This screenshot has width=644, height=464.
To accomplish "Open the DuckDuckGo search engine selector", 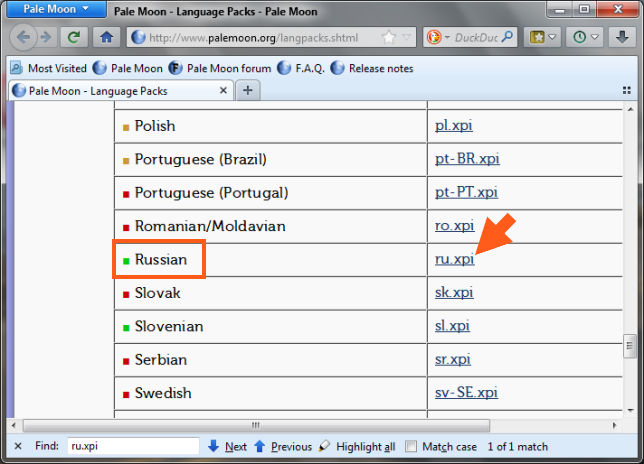I will (438, 38).
